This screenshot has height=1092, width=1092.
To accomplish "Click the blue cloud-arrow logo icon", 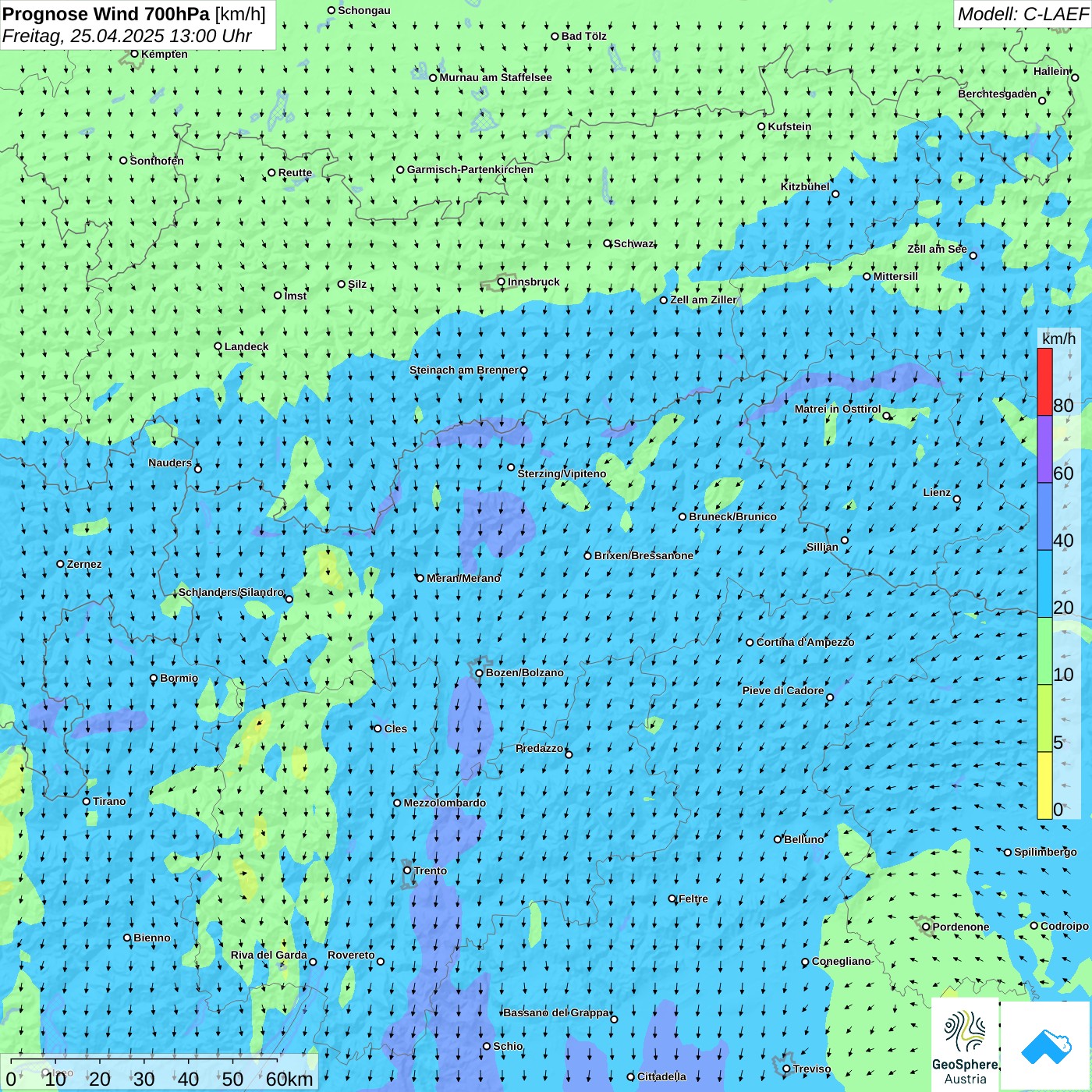I will click(1045, 1046).
